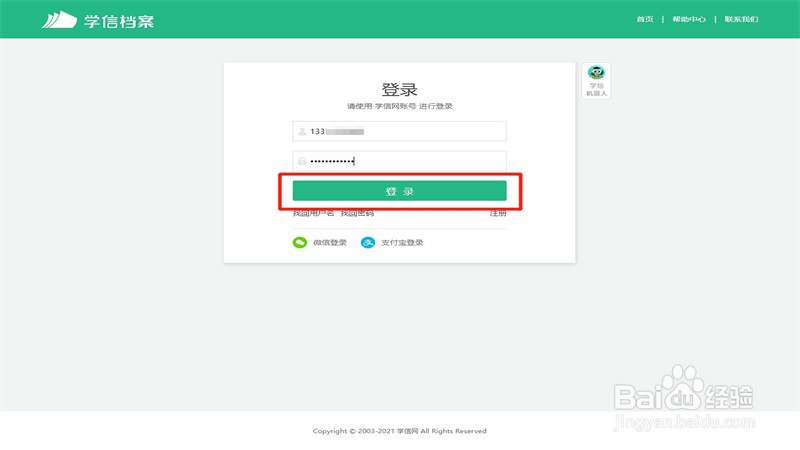Click the 找回用户名 link

point(313,213)
